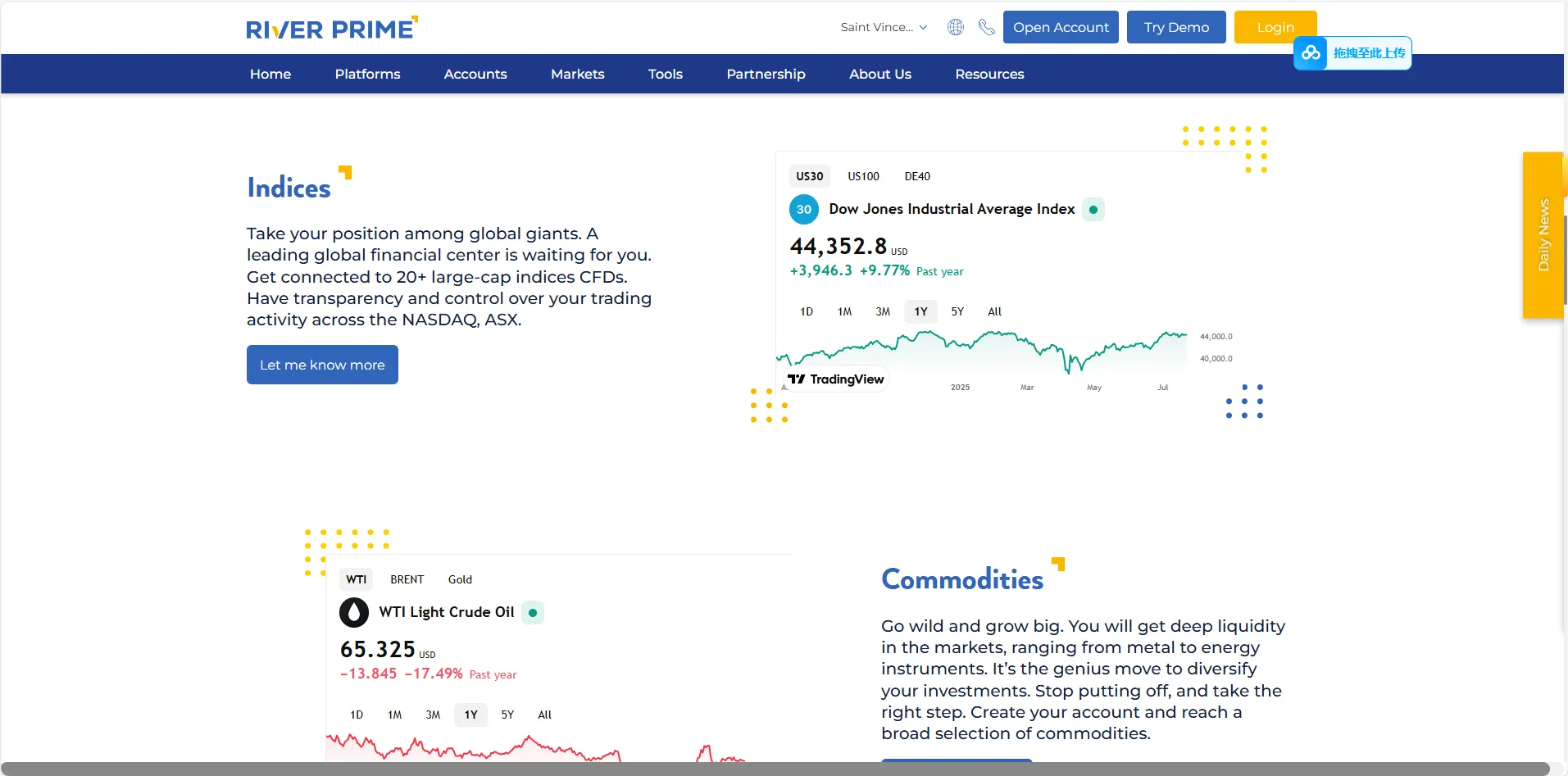
Task: Select the BRENT commodity tab
Action: coord(407,579)
